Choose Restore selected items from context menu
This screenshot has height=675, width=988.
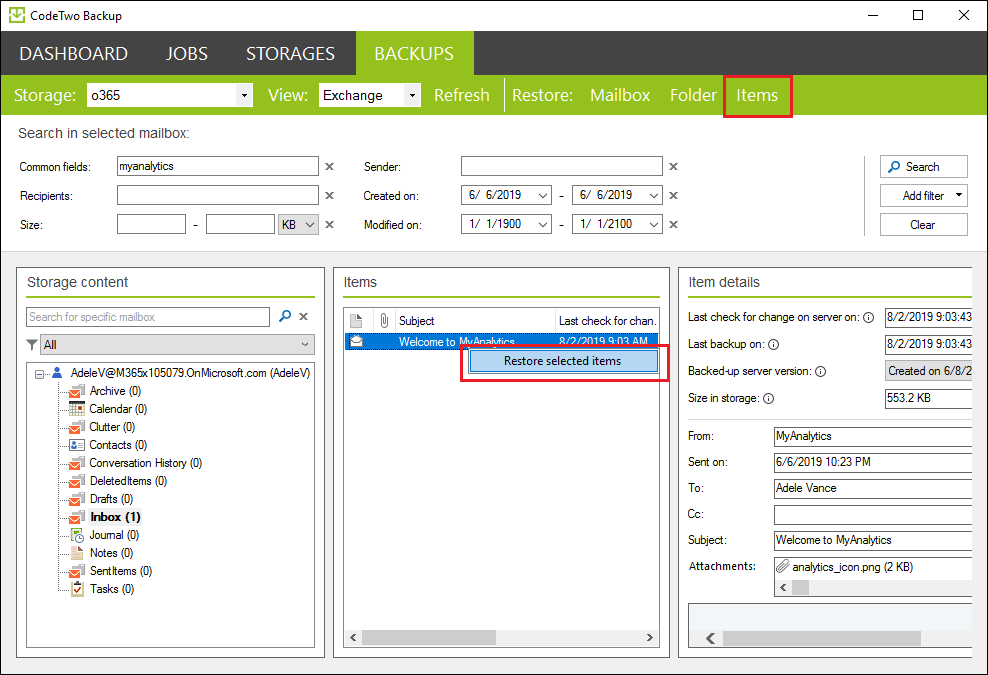click(x=563, y=361)
